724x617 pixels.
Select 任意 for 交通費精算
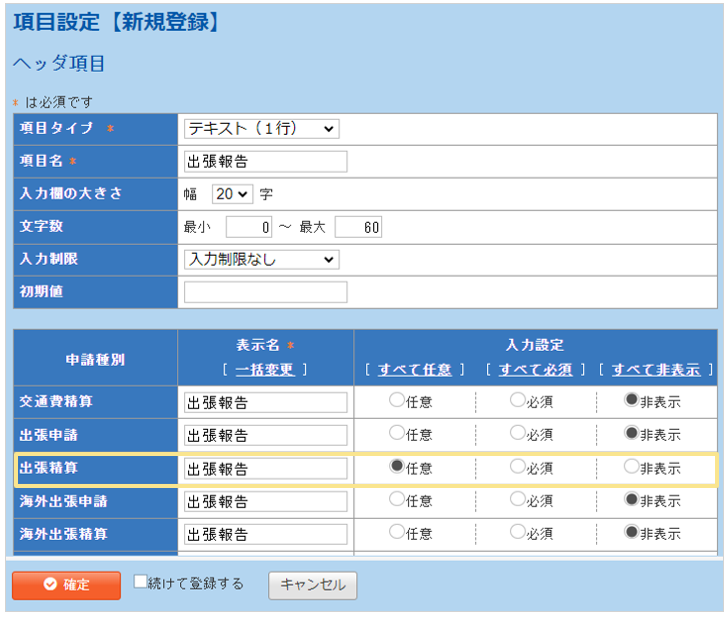(x=397, y=401)
